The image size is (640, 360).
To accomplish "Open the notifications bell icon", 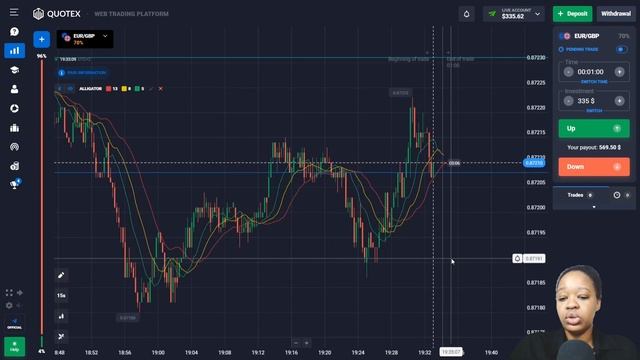I will 467,14.
